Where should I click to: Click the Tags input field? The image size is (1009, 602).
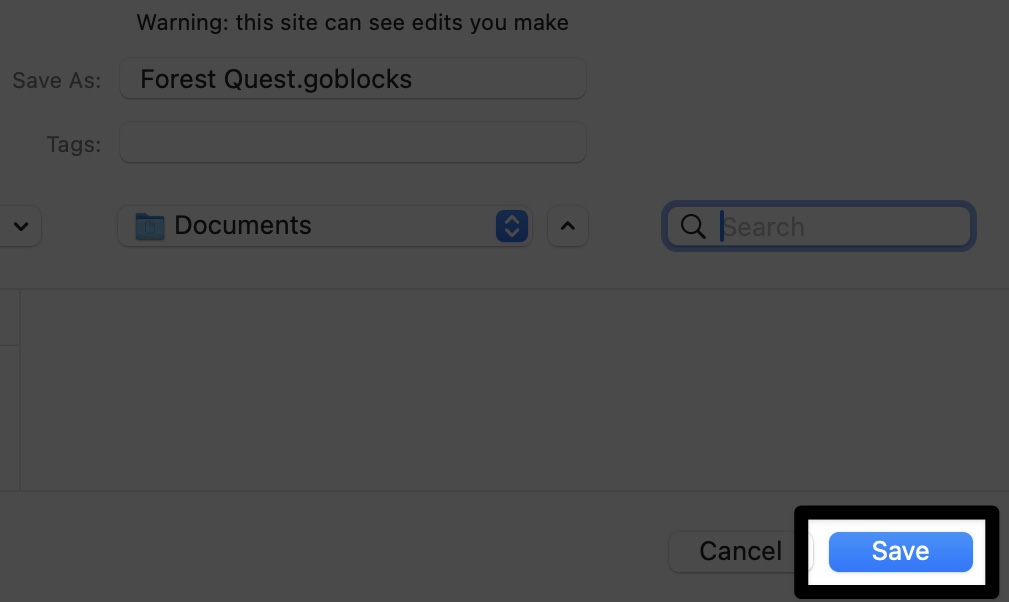(352, 143)
